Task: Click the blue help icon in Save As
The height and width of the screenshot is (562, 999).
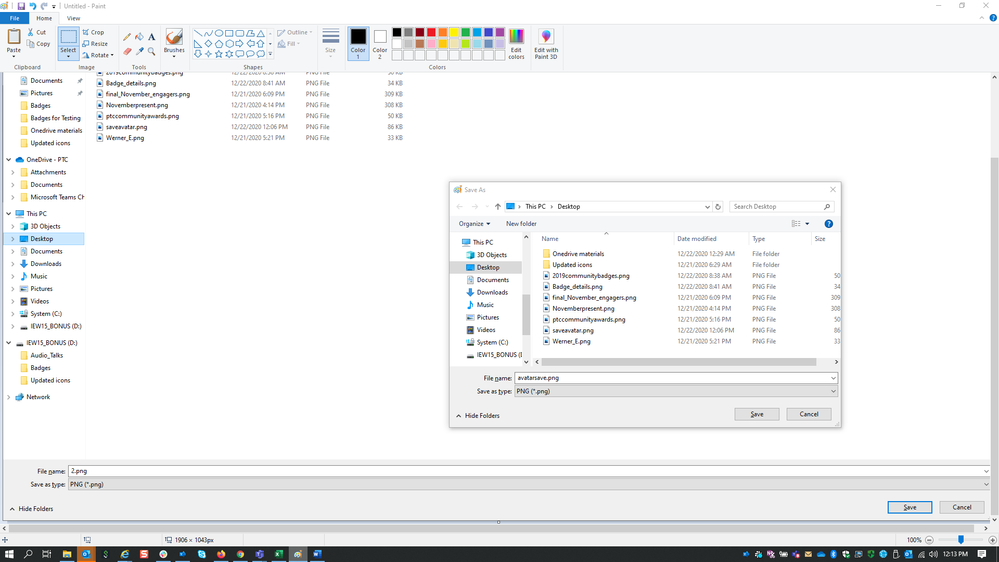Action: [x=828, y=224]
